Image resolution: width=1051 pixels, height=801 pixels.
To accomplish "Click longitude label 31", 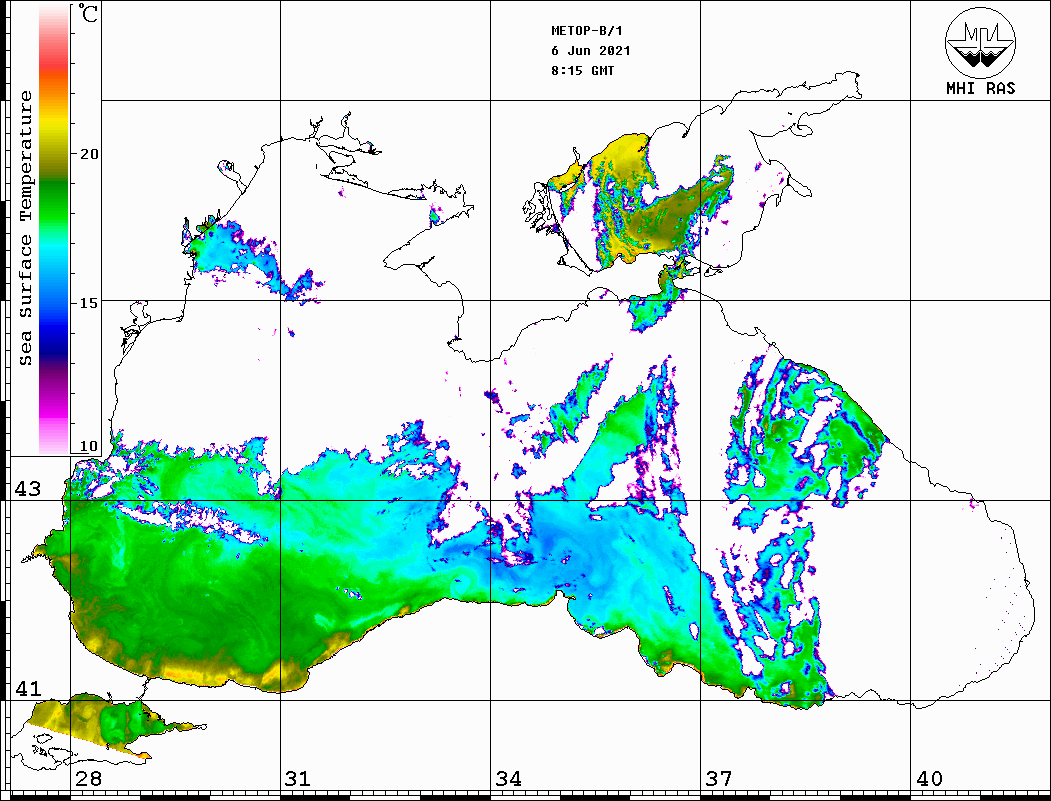I will click(x=298, y=779).
